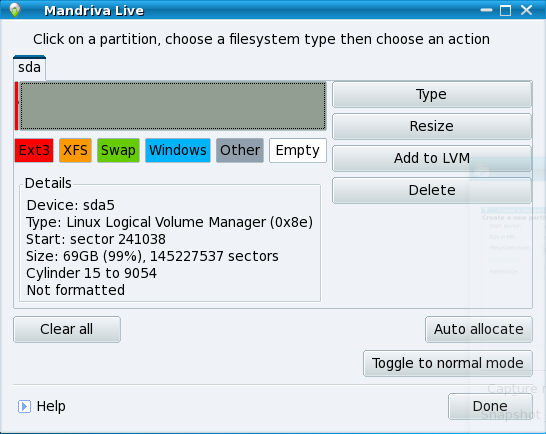Minimize the Mandriva Live window
The image size is (546, 434).
click(x=486, y=10)
